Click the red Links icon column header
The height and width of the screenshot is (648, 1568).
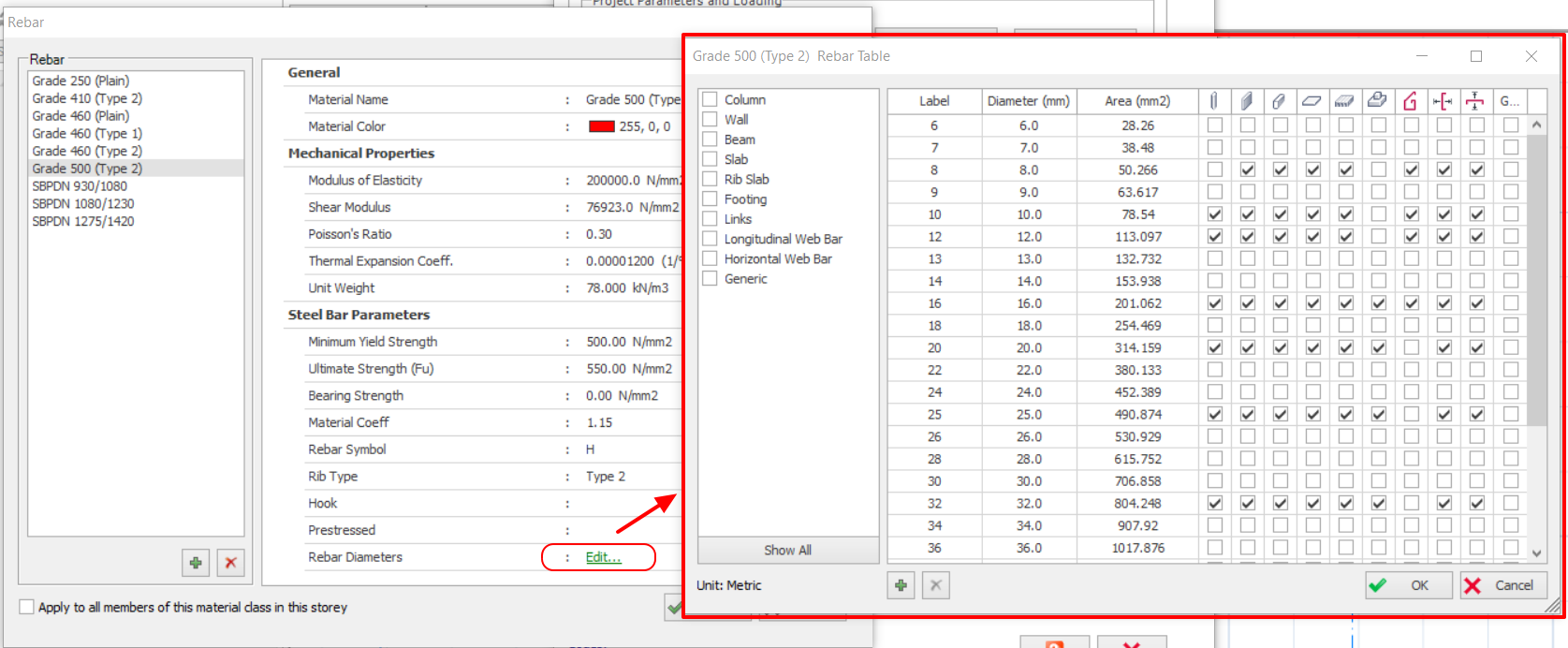1411,100
